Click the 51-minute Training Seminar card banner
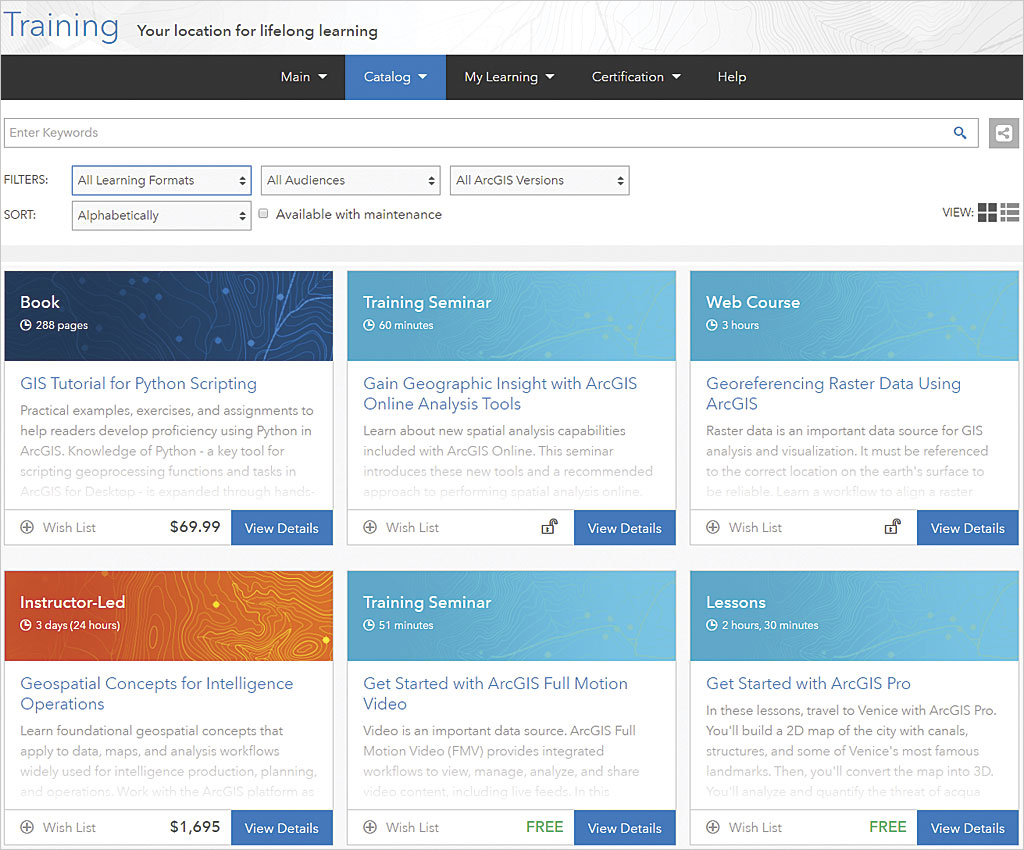 pyautogui.click(x=511, y=616)
